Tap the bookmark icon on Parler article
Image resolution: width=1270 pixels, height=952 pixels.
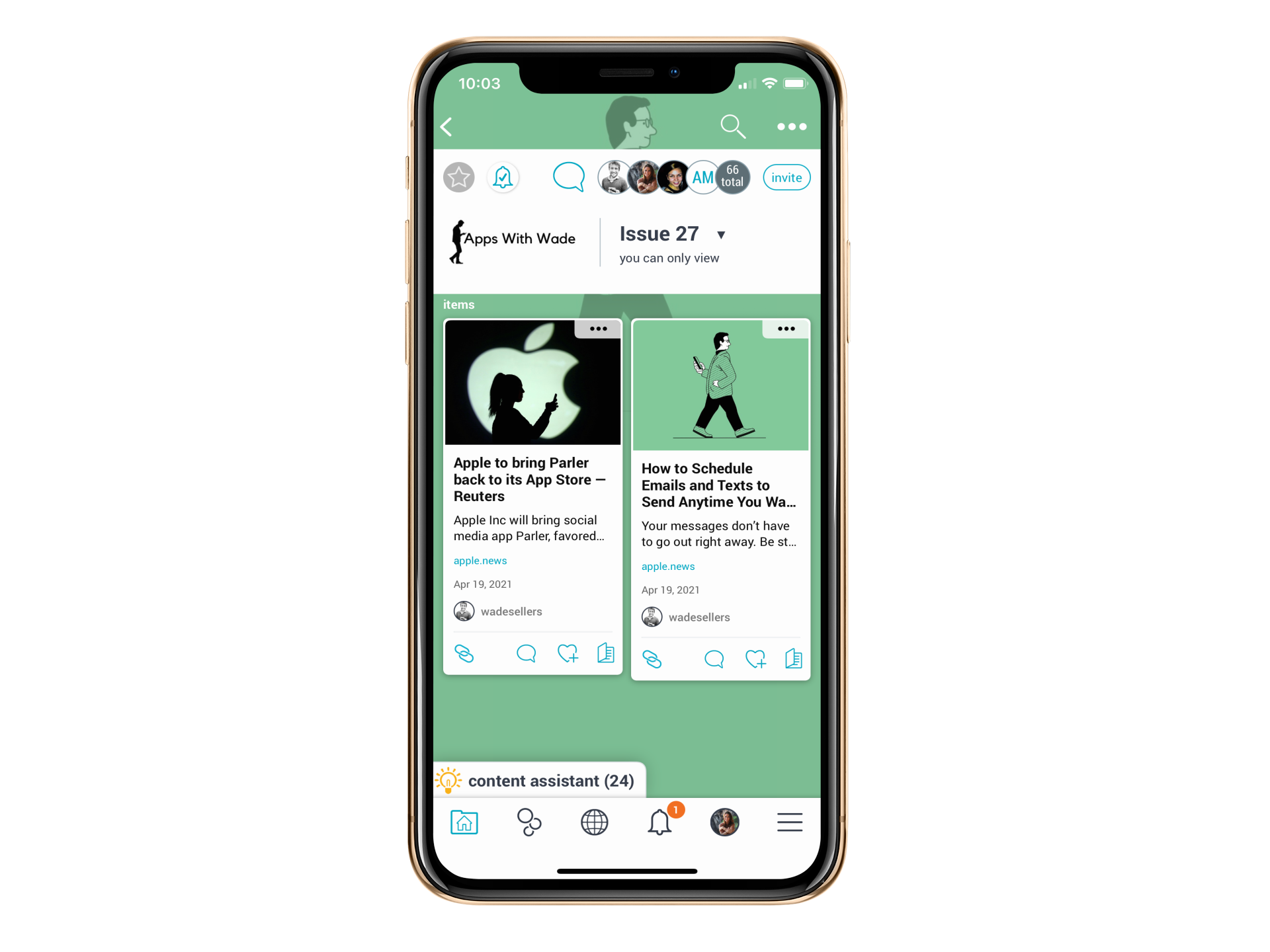[x=606, y=652]
